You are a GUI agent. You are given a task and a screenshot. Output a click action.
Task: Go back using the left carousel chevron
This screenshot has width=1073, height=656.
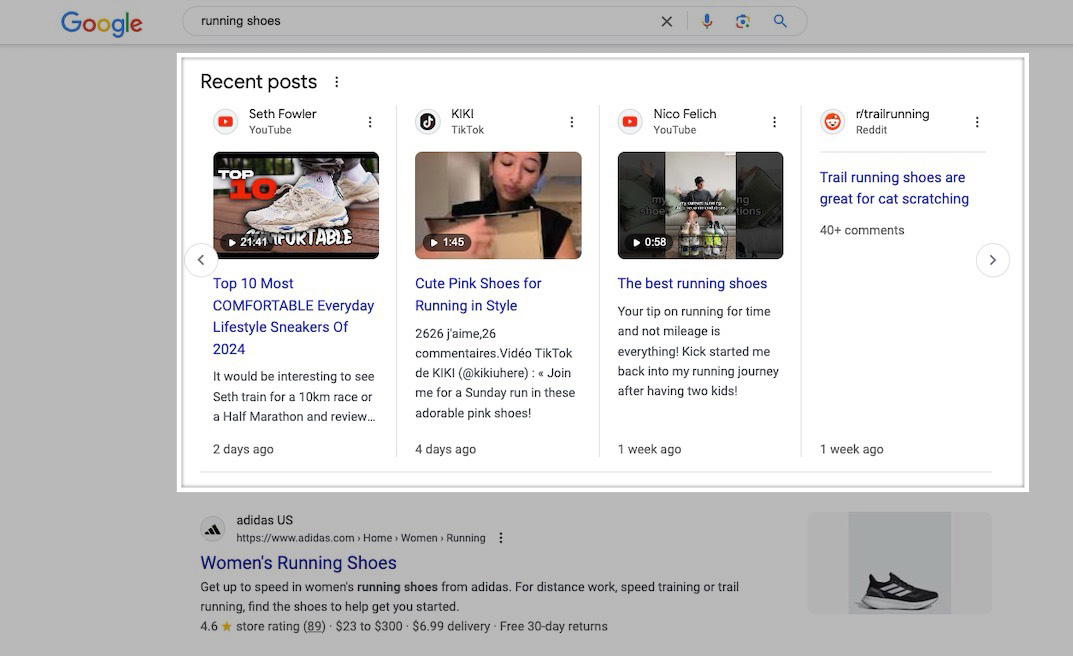click(201, 259)
